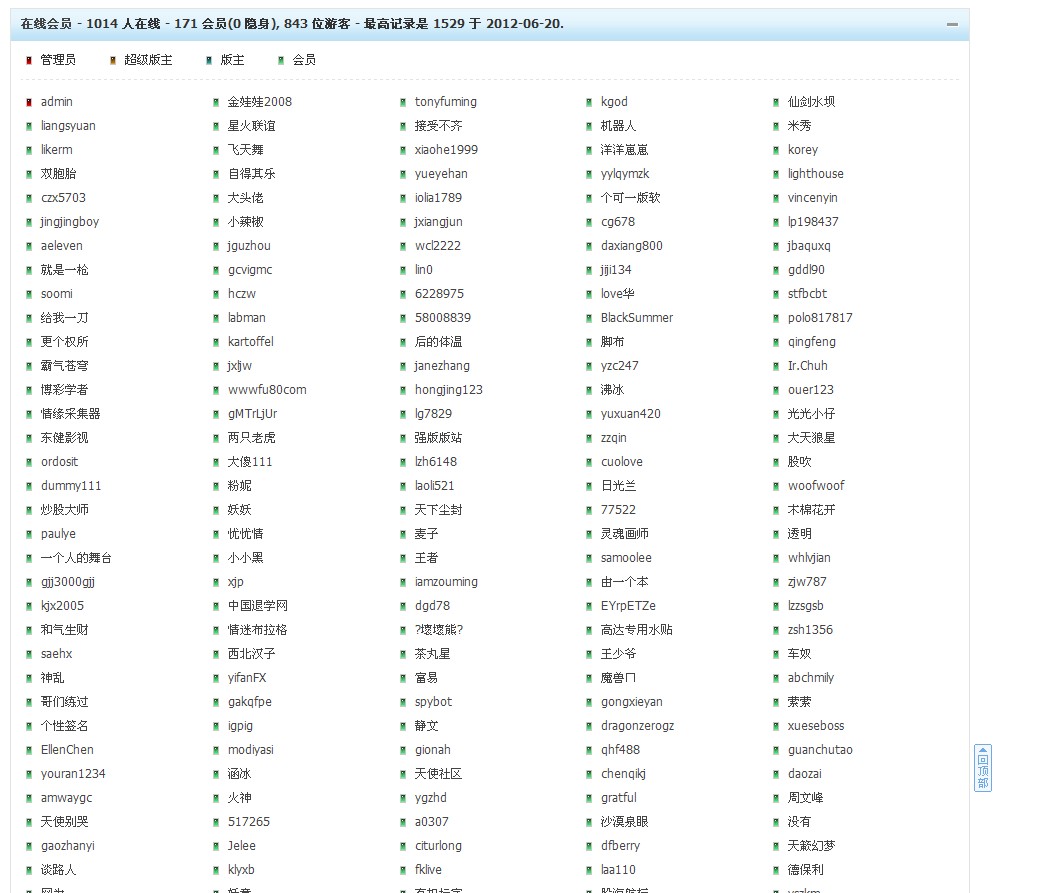Click the 管理员 legend icon
This screenshot has height=893, width=1037.
[28, 59]
